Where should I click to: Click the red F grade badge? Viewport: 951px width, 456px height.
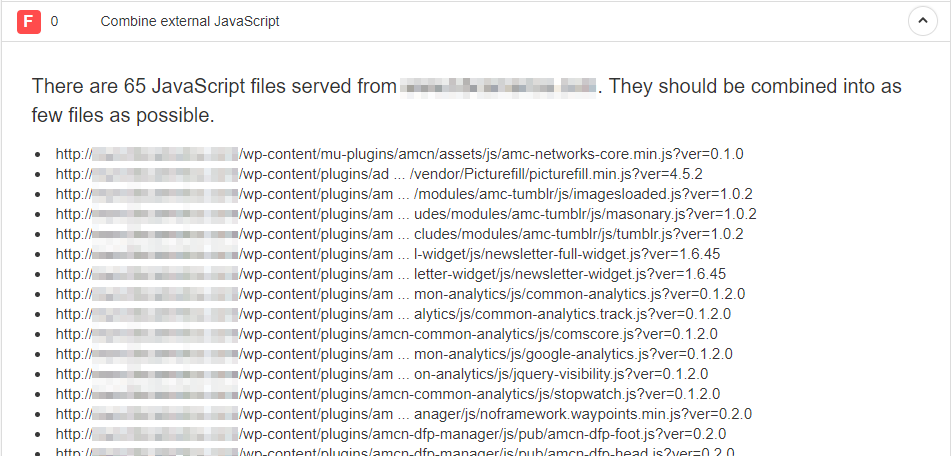29,22
